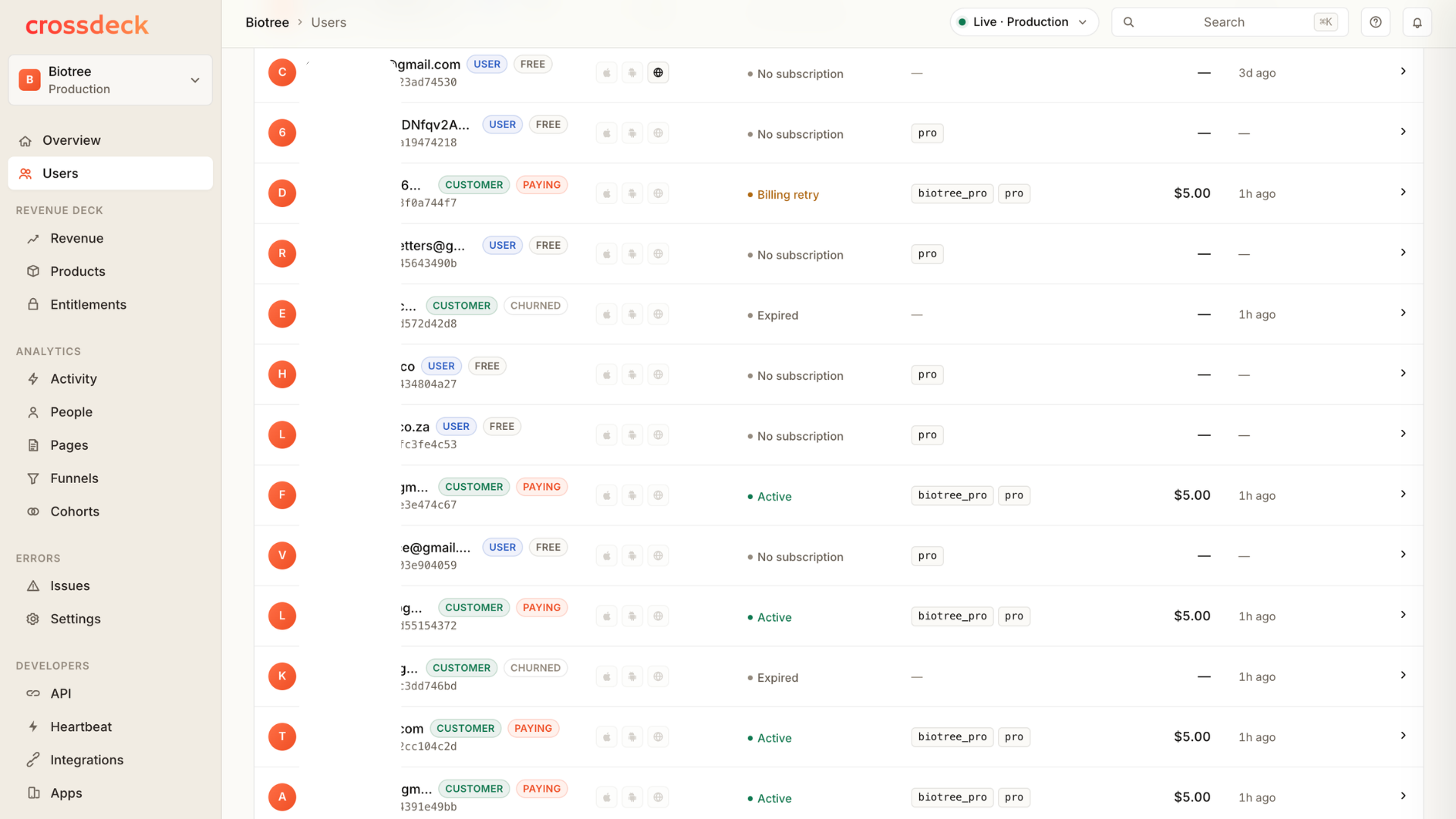The width and height of the screenshot is (1456, 819).
Task: Click the Cohorts icon in the sidebar
Action: [x=33, y=512]
